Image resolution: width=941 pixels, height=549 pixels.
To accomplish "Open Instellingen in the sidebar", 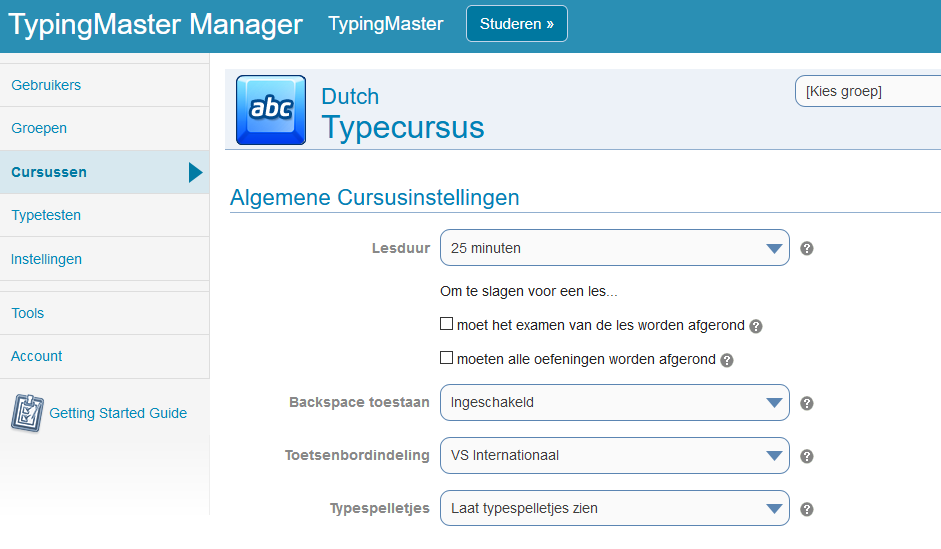I will [104, 259].
